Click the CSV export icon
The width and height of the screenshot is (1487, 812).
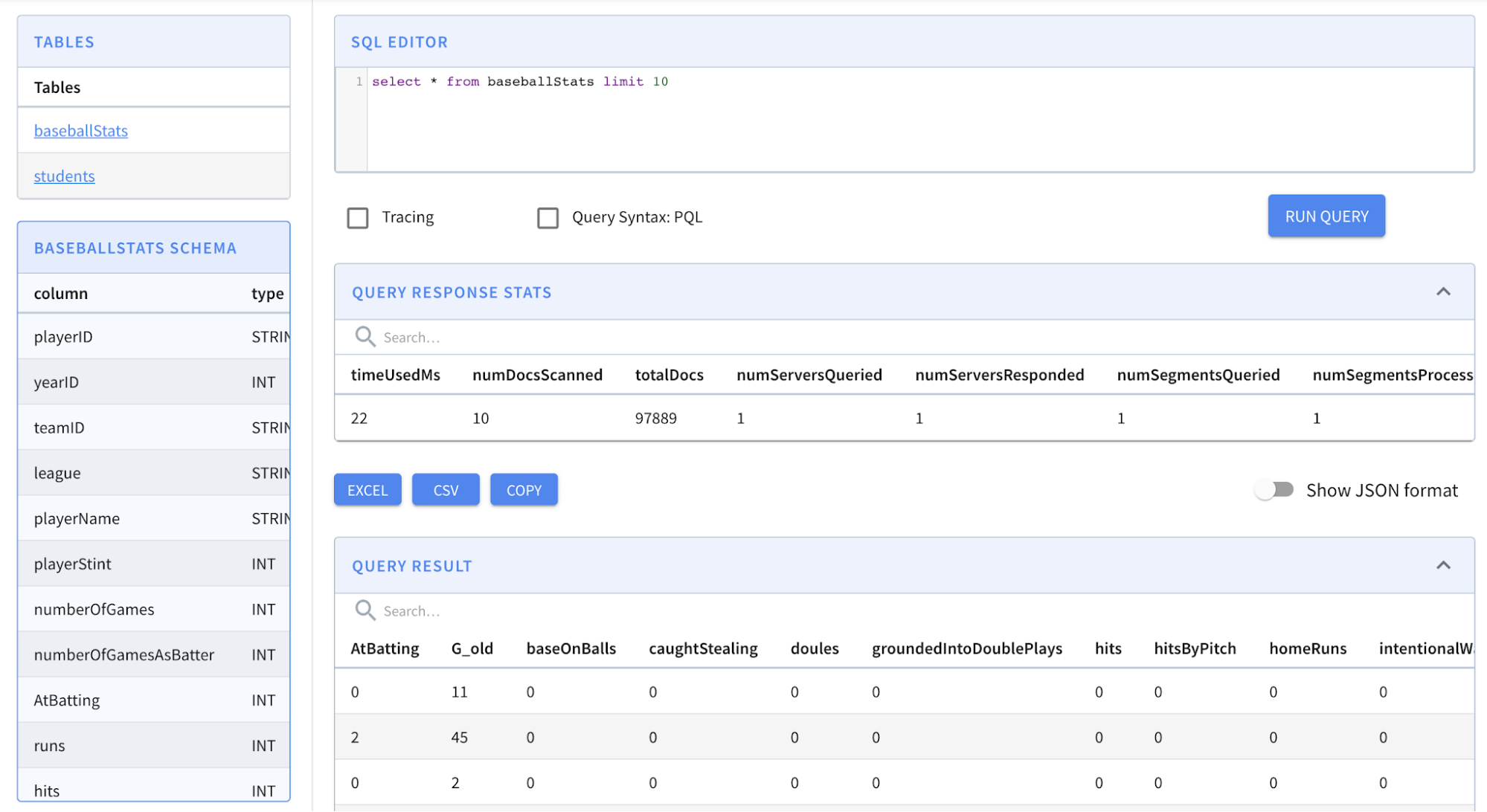coord(444,489)
